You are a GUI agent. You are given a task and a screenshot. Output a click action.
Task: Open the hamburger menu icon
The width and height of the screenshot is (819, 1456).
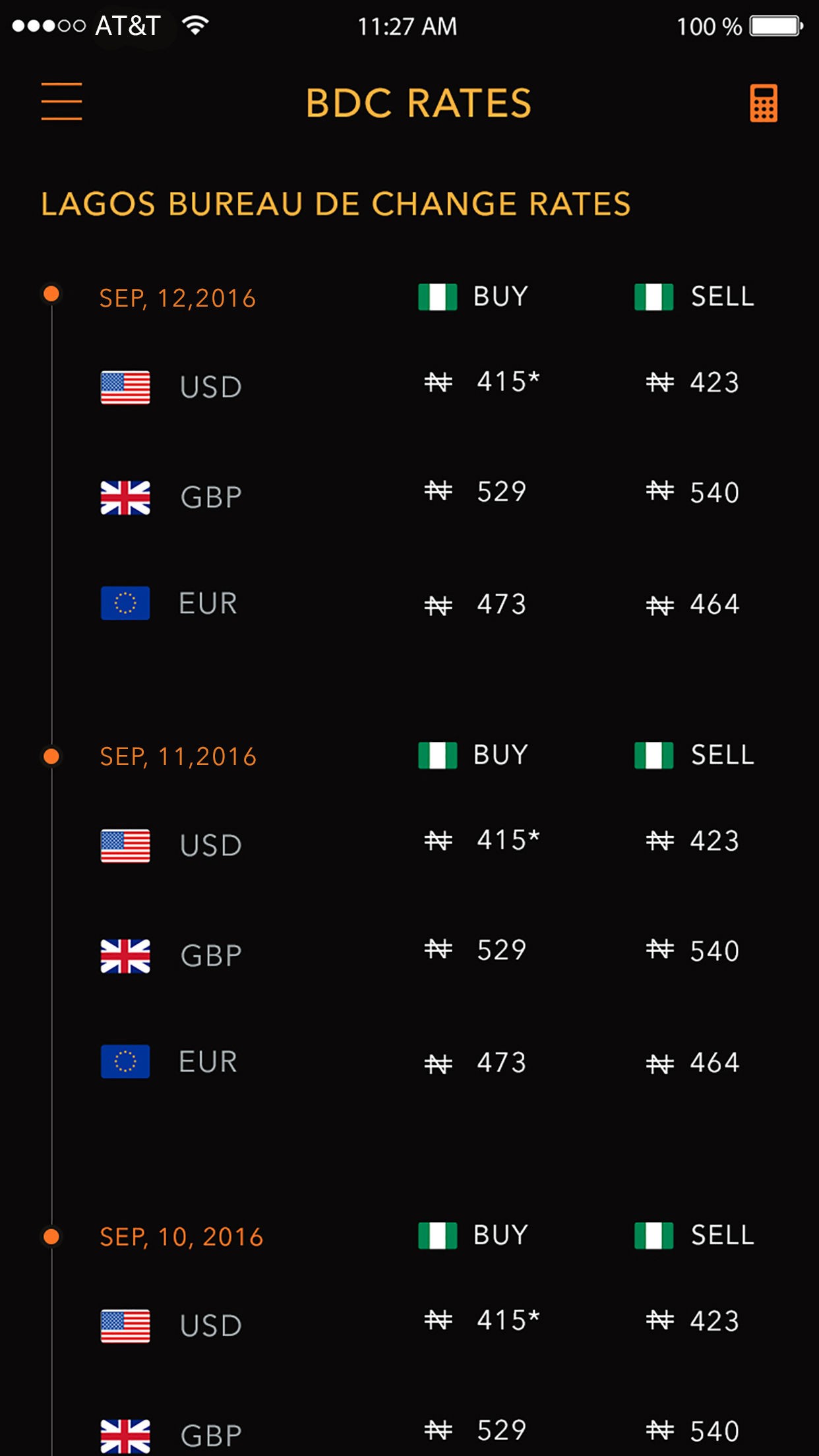[61, 102]
